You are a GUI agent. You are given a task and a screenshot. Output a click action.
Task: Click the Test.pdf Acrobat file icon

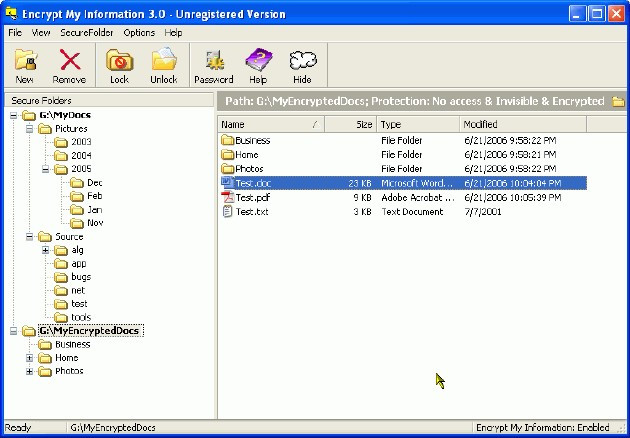tap(227, 197)
